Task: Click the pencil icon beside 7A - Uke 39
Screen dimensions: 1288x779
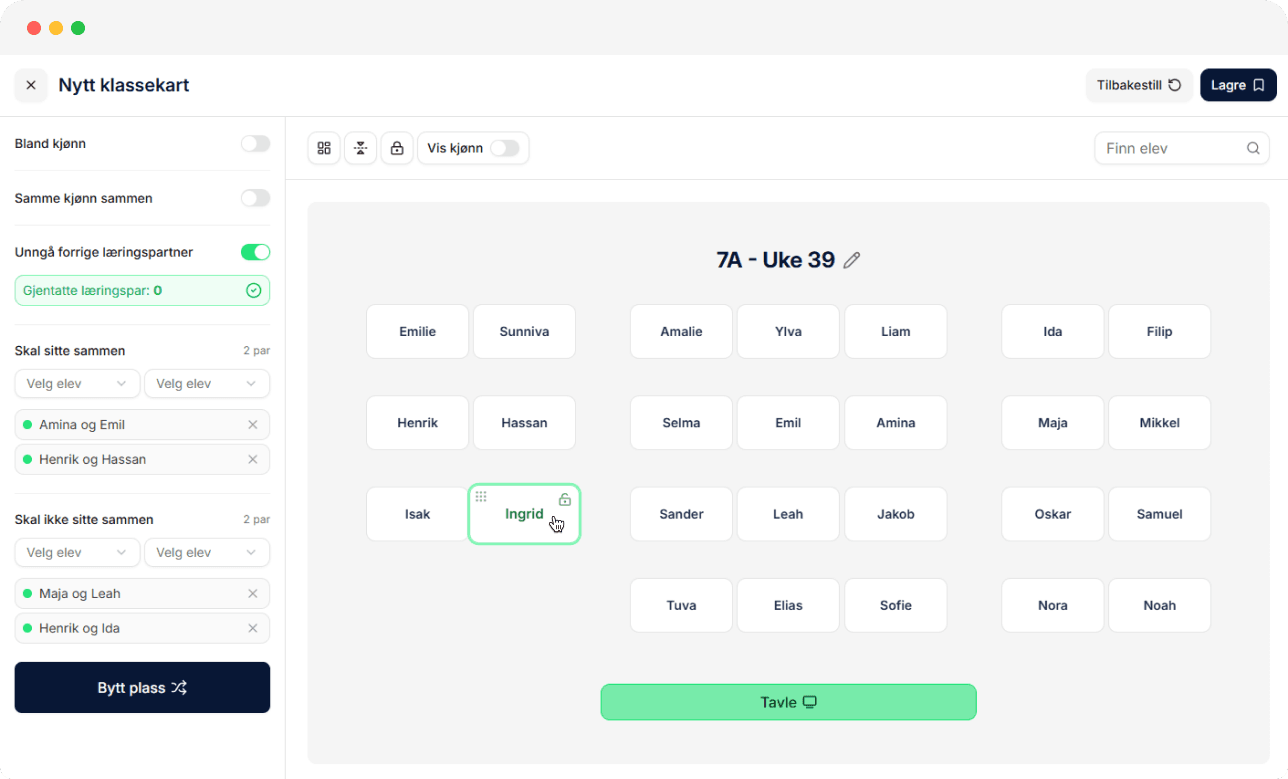Action: coord(852,260)
